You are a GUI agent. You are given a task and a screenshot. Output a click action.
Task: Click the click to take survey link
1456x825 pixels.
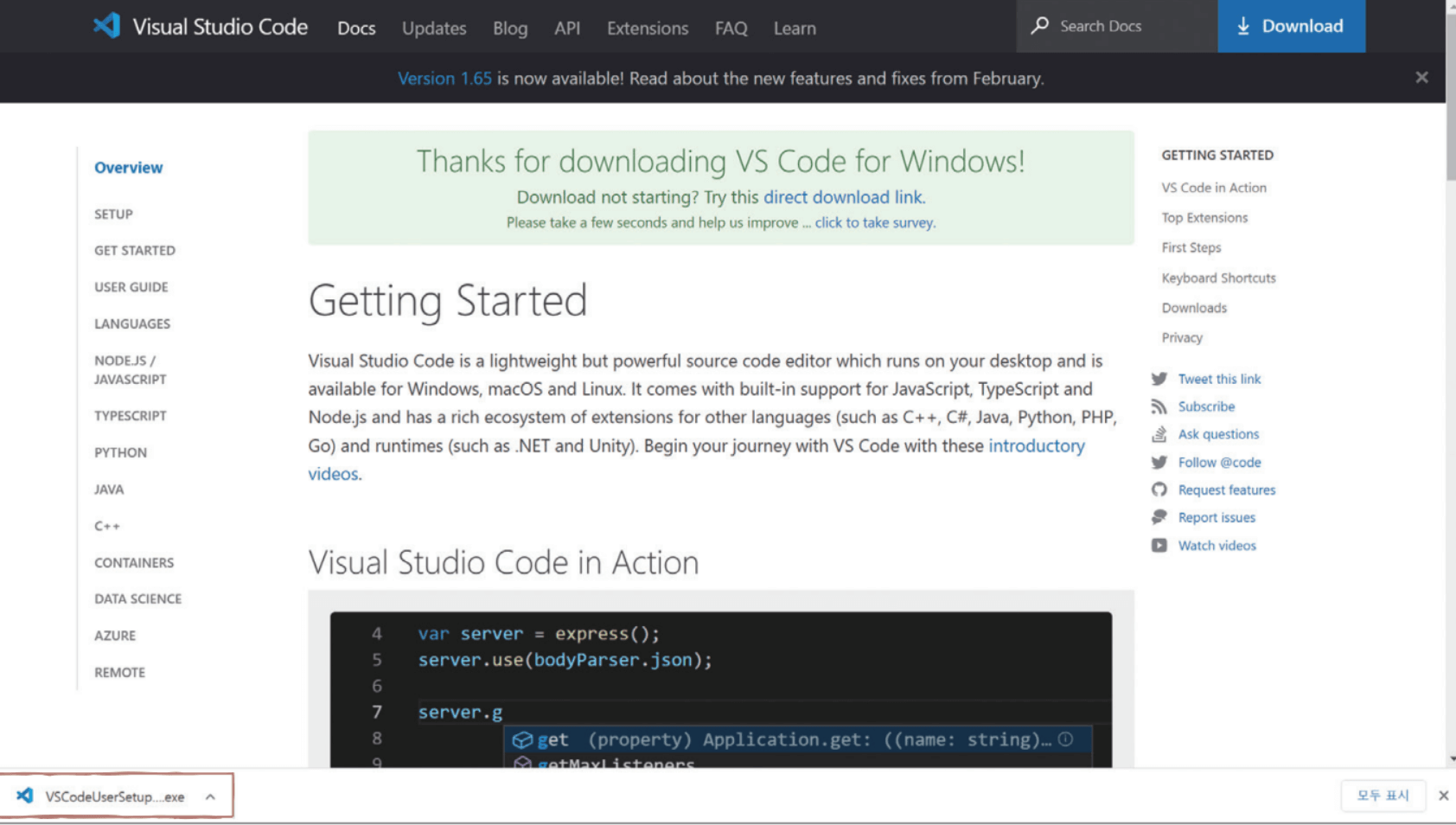[874, 222]
